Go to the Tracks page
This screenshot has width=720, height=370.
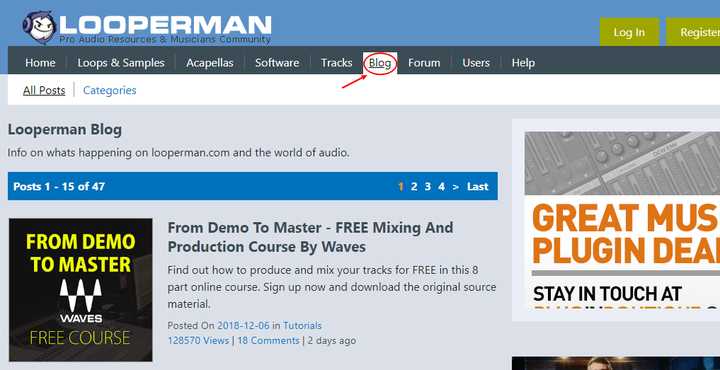pyautogui.click(x=337, y=62)
